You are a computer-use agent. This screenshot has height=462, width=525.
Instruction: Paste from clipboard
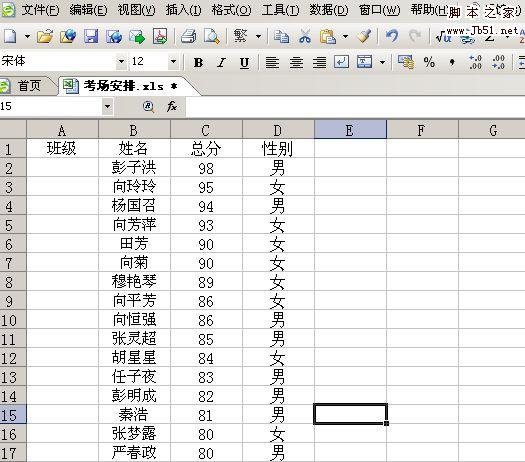point(327,36)
